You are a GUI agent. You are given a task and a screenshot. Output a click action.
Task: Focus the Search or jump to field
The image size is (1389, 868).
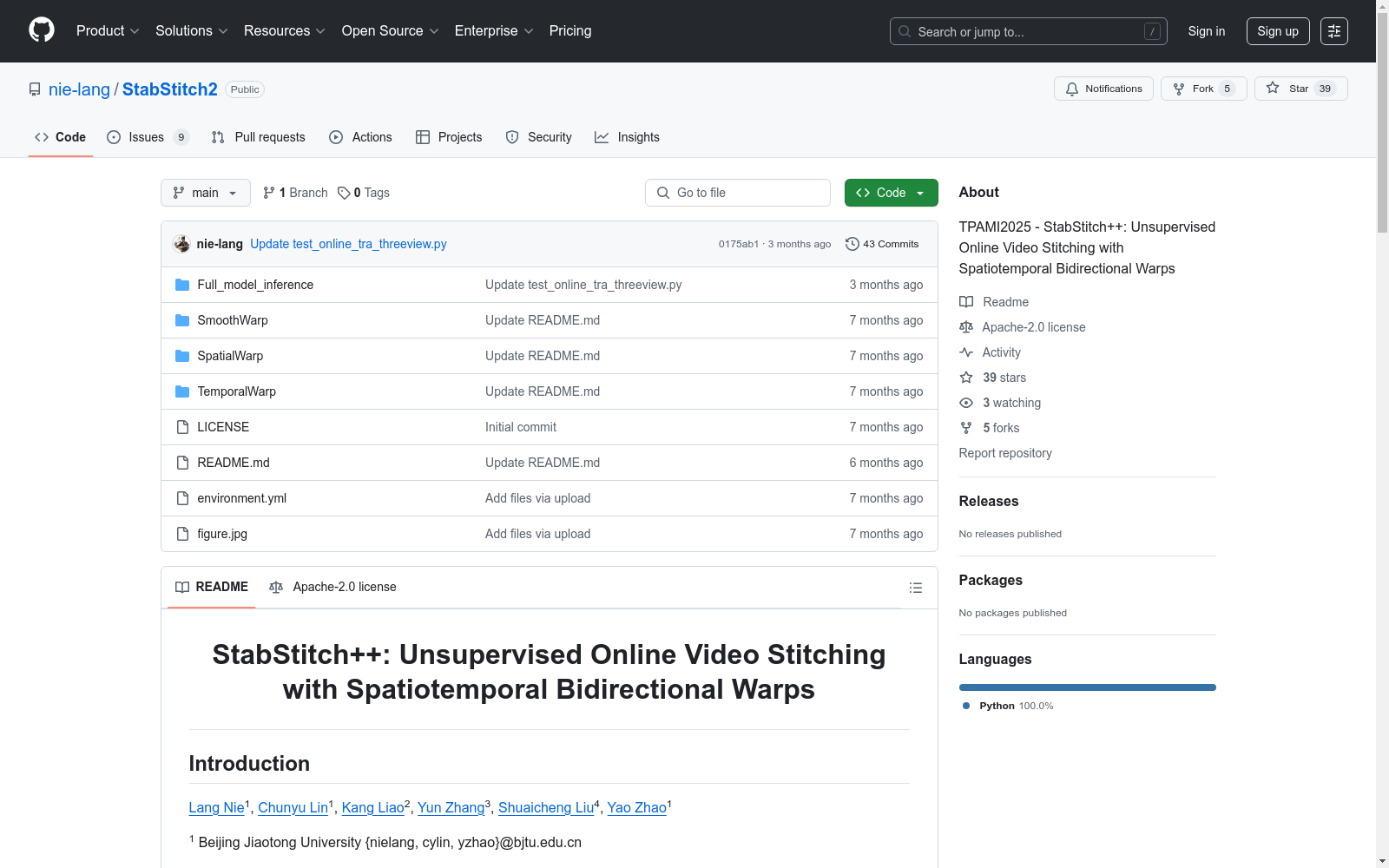point(1029,31)
